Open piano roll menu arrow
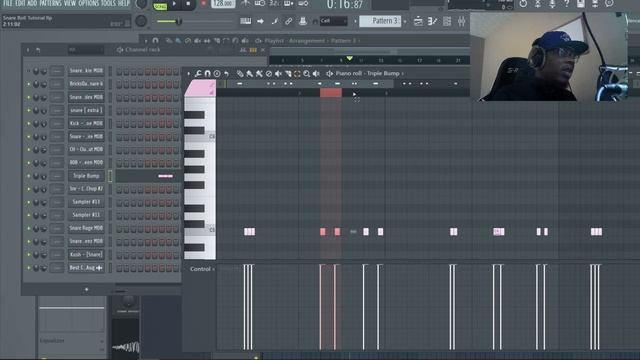This screenshot has height=360, width=640. tap(189, 73)
